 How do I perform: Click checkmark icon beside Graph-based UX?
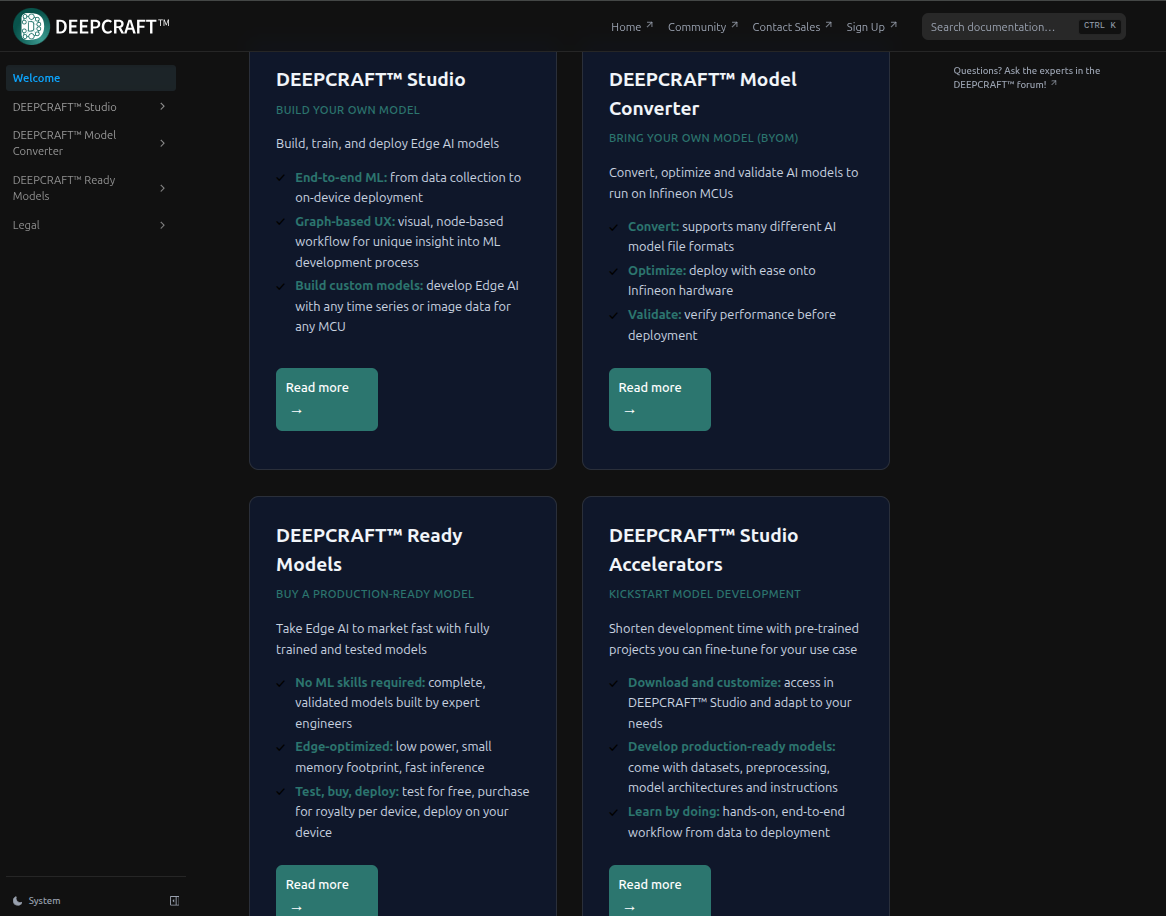280,222
